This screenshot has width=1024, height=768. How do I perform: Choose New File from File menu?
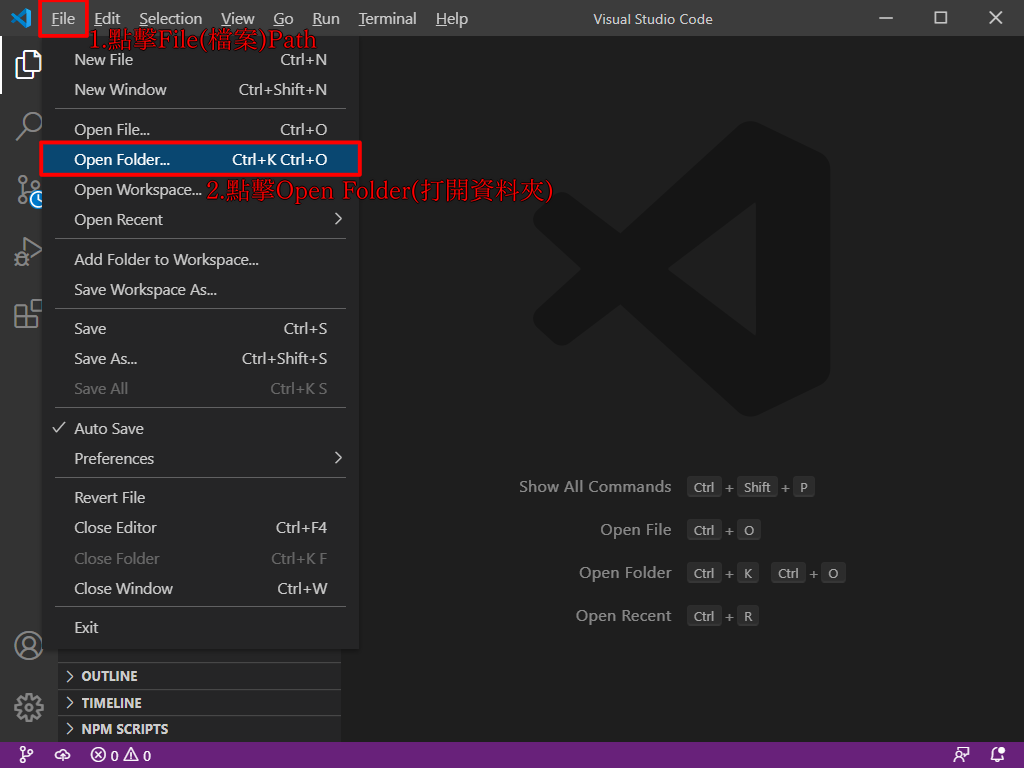200,59
